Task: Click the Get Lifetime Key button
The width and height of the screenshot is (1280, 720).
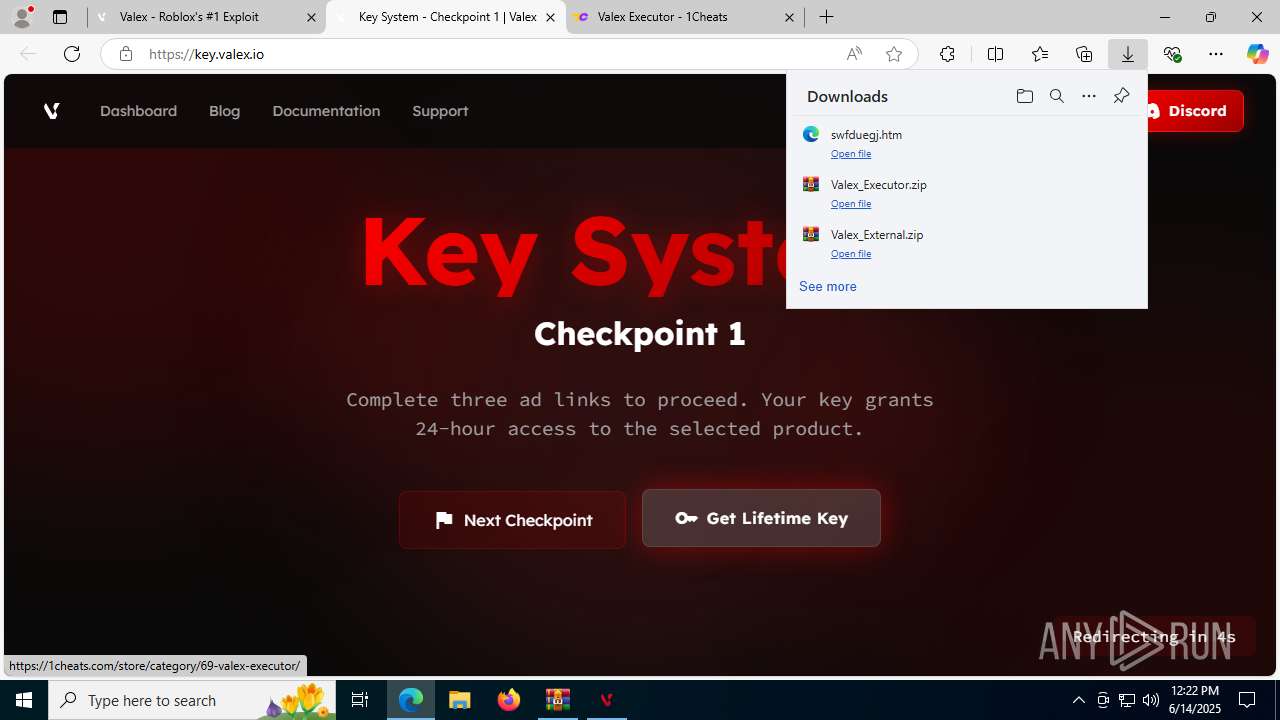Action: [x=761, y=518]
